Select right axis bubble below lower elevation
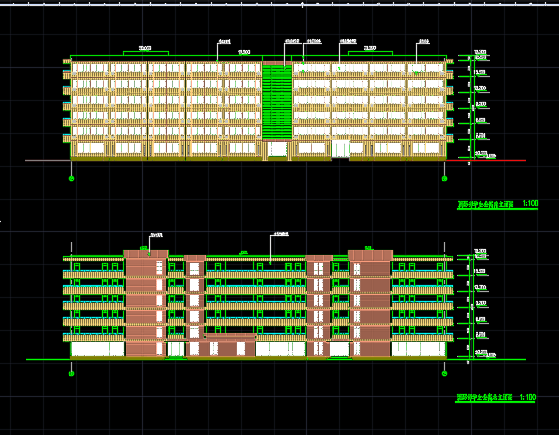 (444, 374)
